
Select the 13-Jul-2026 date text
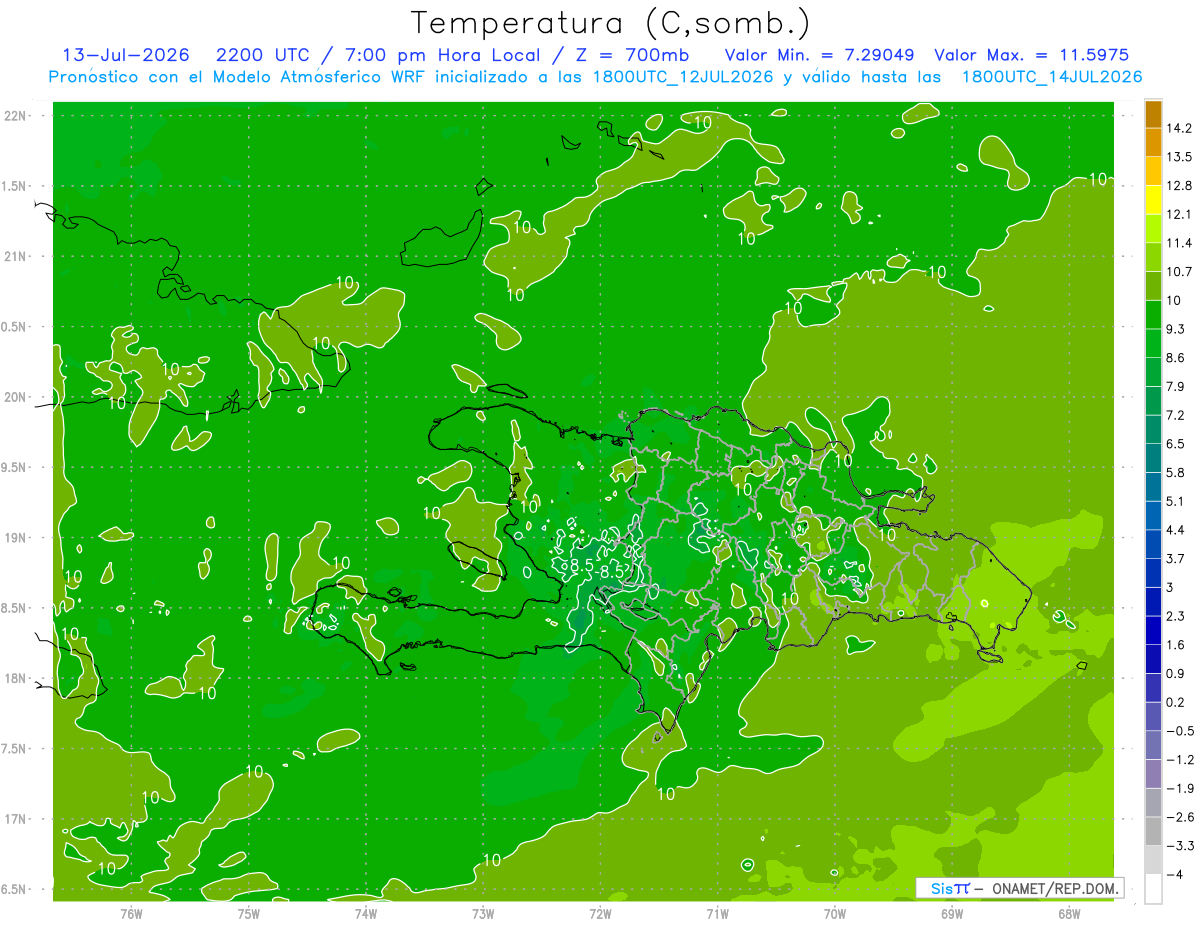tap(125, 55)
